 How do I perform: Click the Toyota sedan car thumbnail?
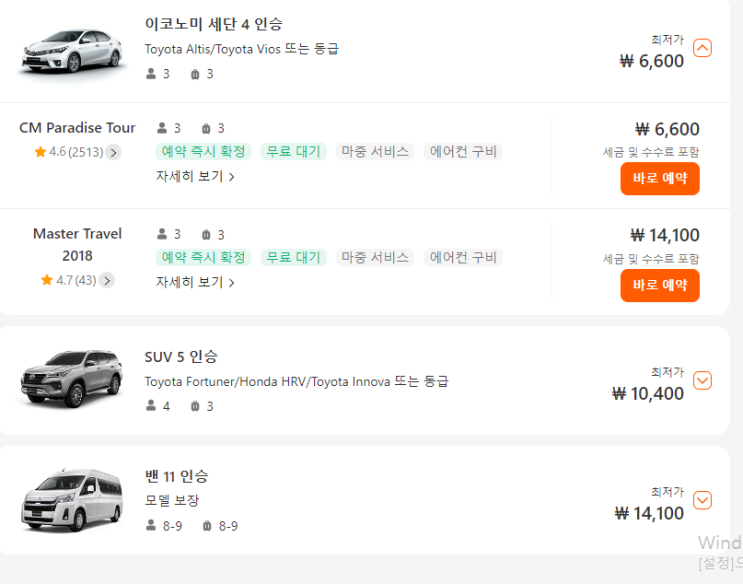[62, 50]
